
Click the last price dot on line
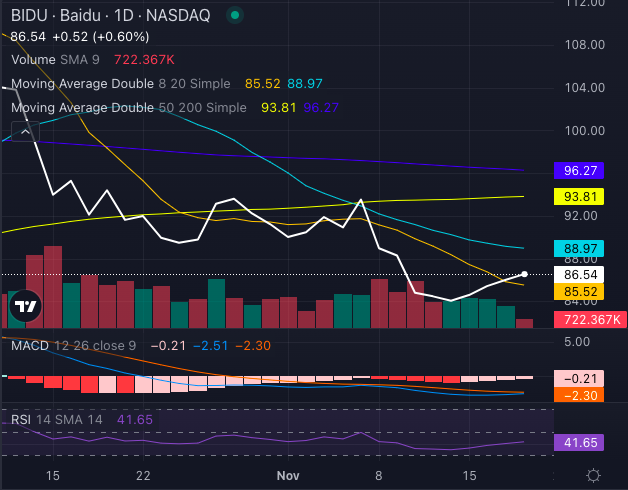[525, 273]
